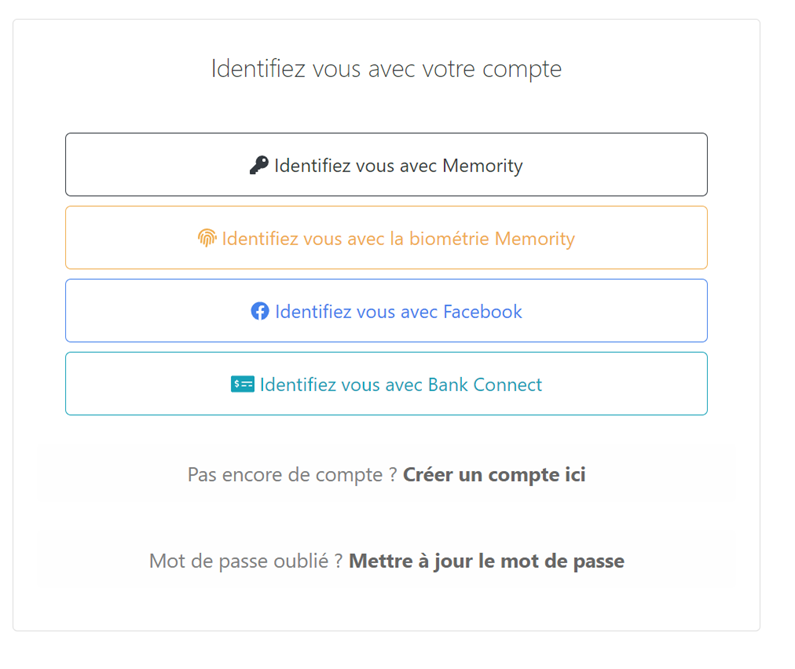Click the orange fingerprint biometric icon
Image resolution: width=795 pixels, height=669 pixels.
point(207,238)
